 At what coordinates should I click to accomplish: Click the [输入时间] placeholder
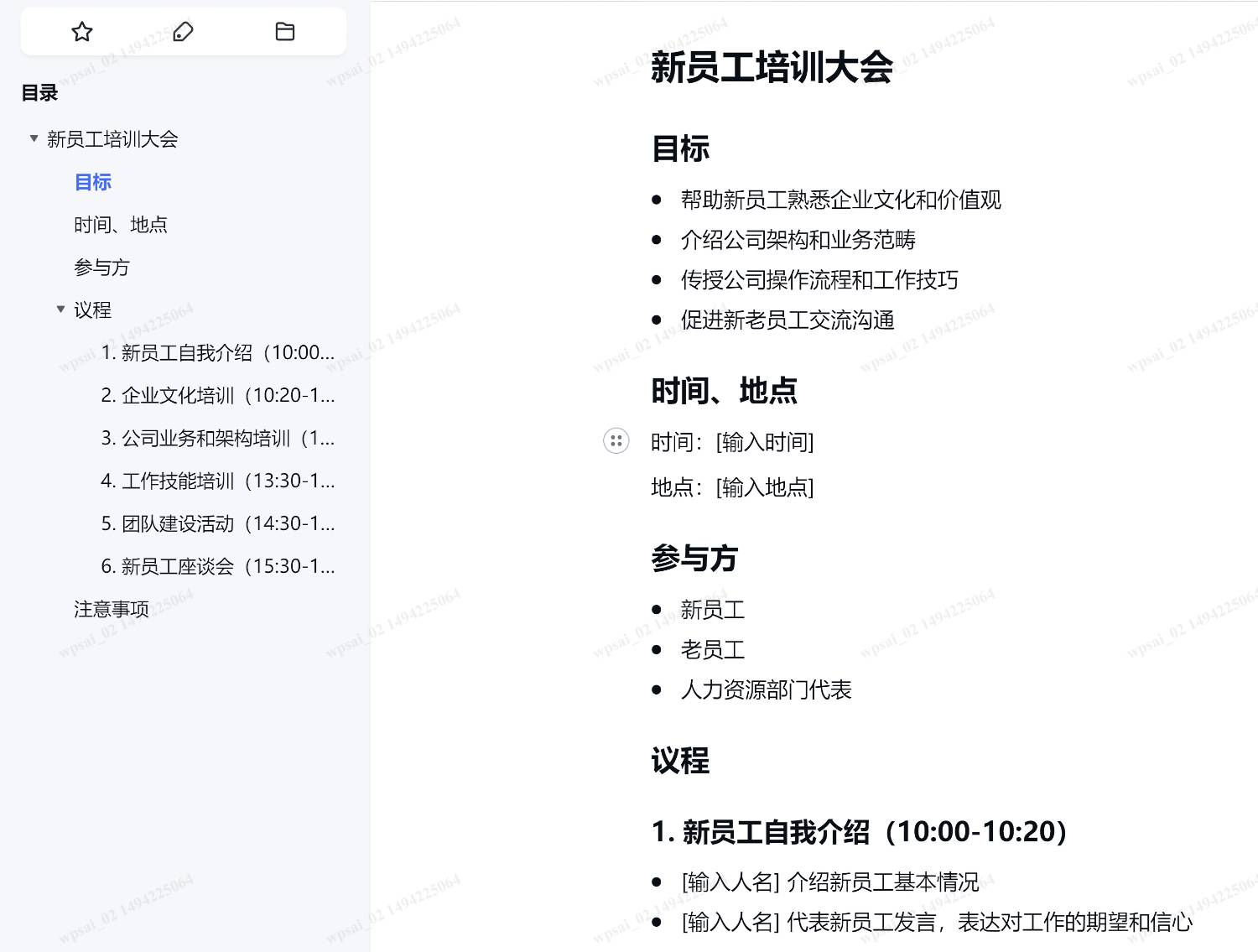coord(765,442)
